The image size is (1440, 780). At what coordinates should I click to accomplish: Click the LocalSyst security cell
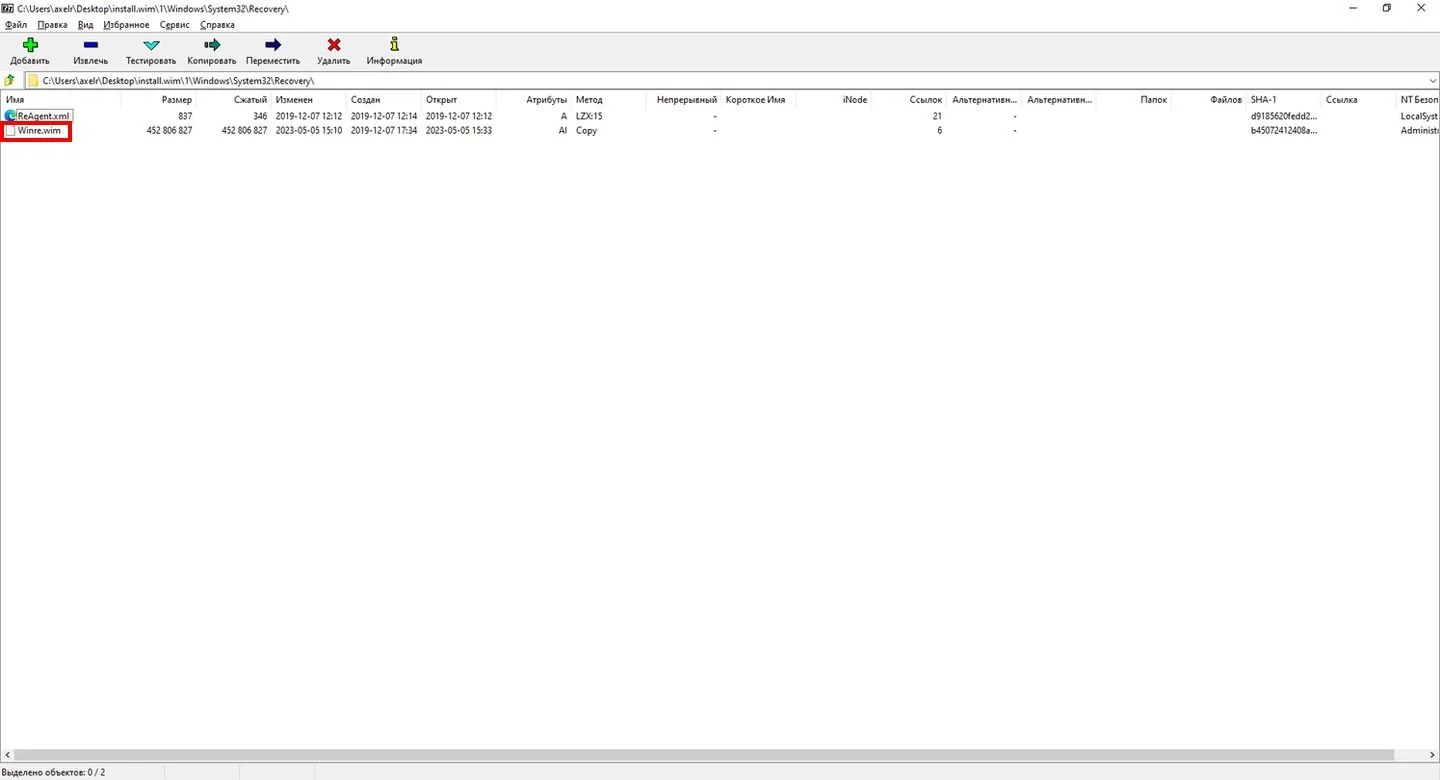(1419, 116)
